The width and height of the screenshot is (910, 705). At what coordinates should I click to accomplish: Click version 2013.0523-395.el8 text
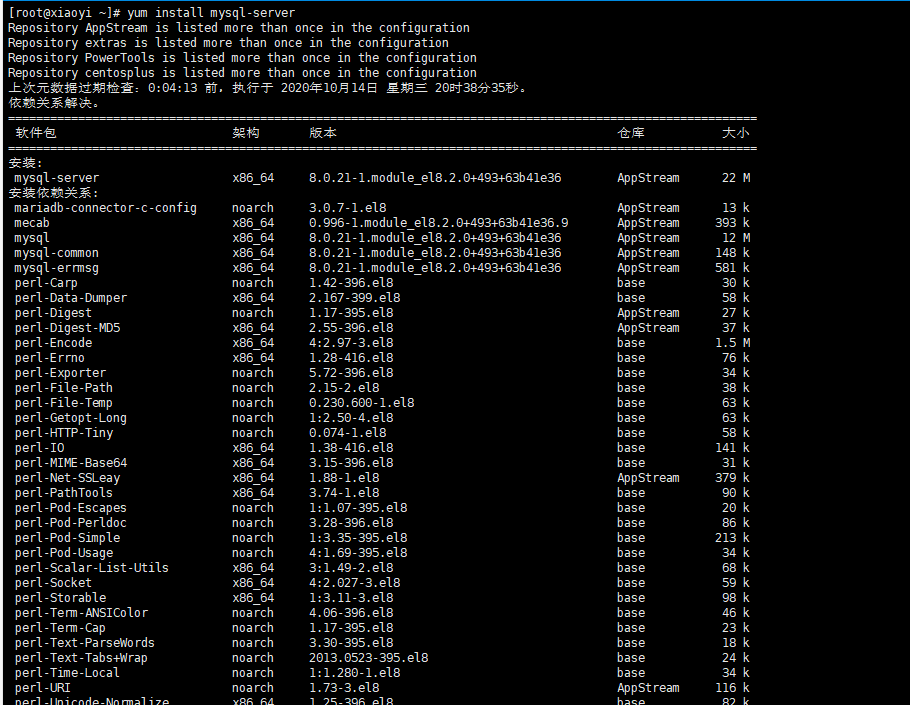[x=368, y=658]
